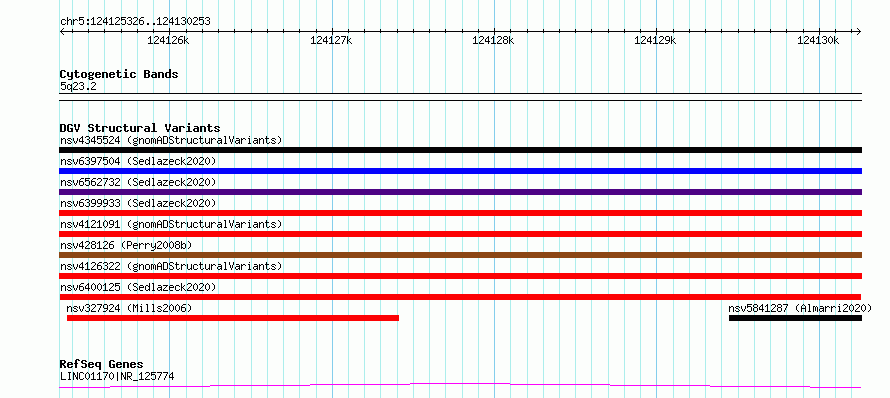The height and width of the screenshot is (398, 890).
Task: Click the 124129k ruler tick label
Action: pos(656,40)
